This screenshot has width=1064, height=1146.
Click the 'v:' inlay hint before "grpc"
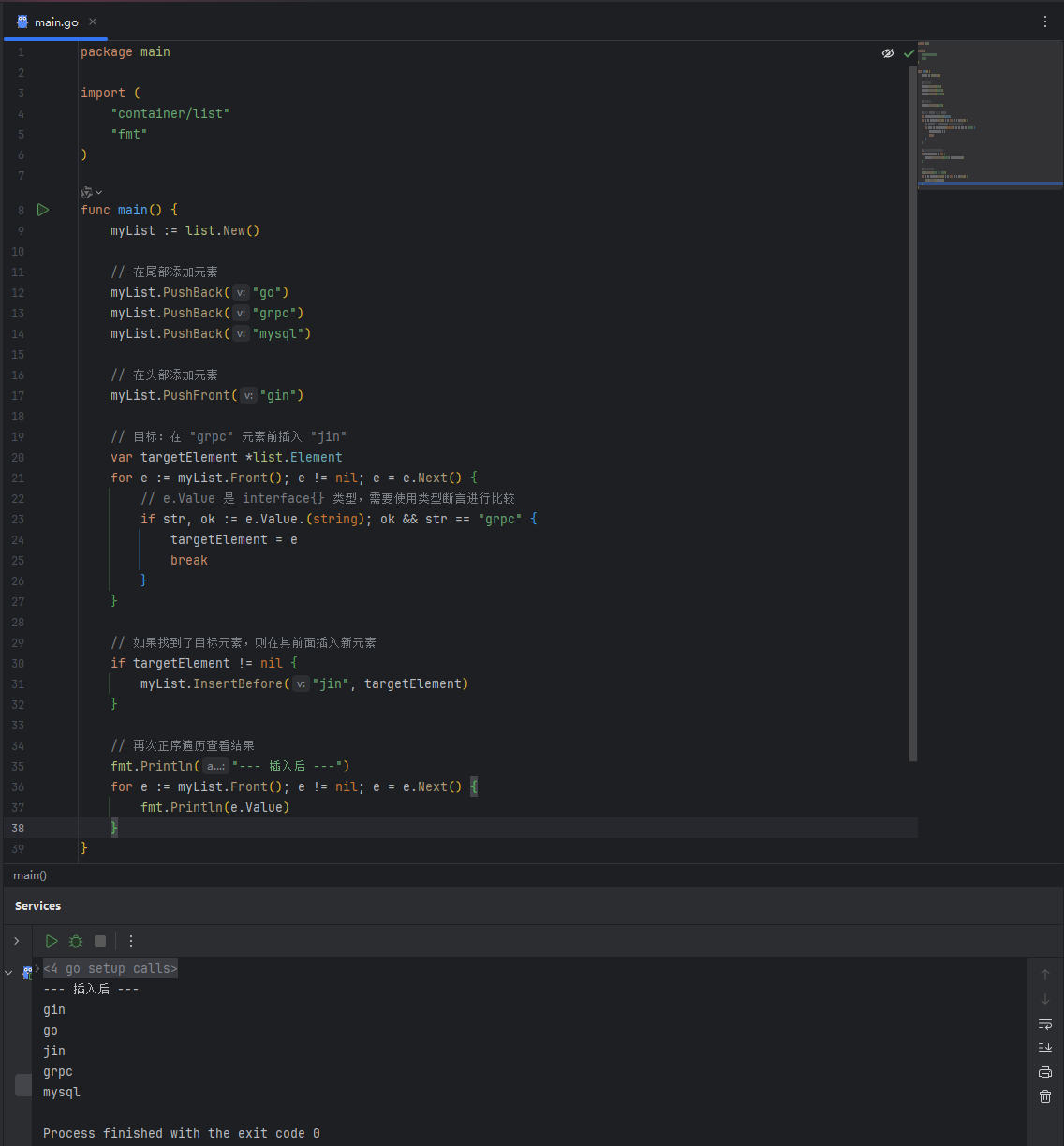[241, 314]
